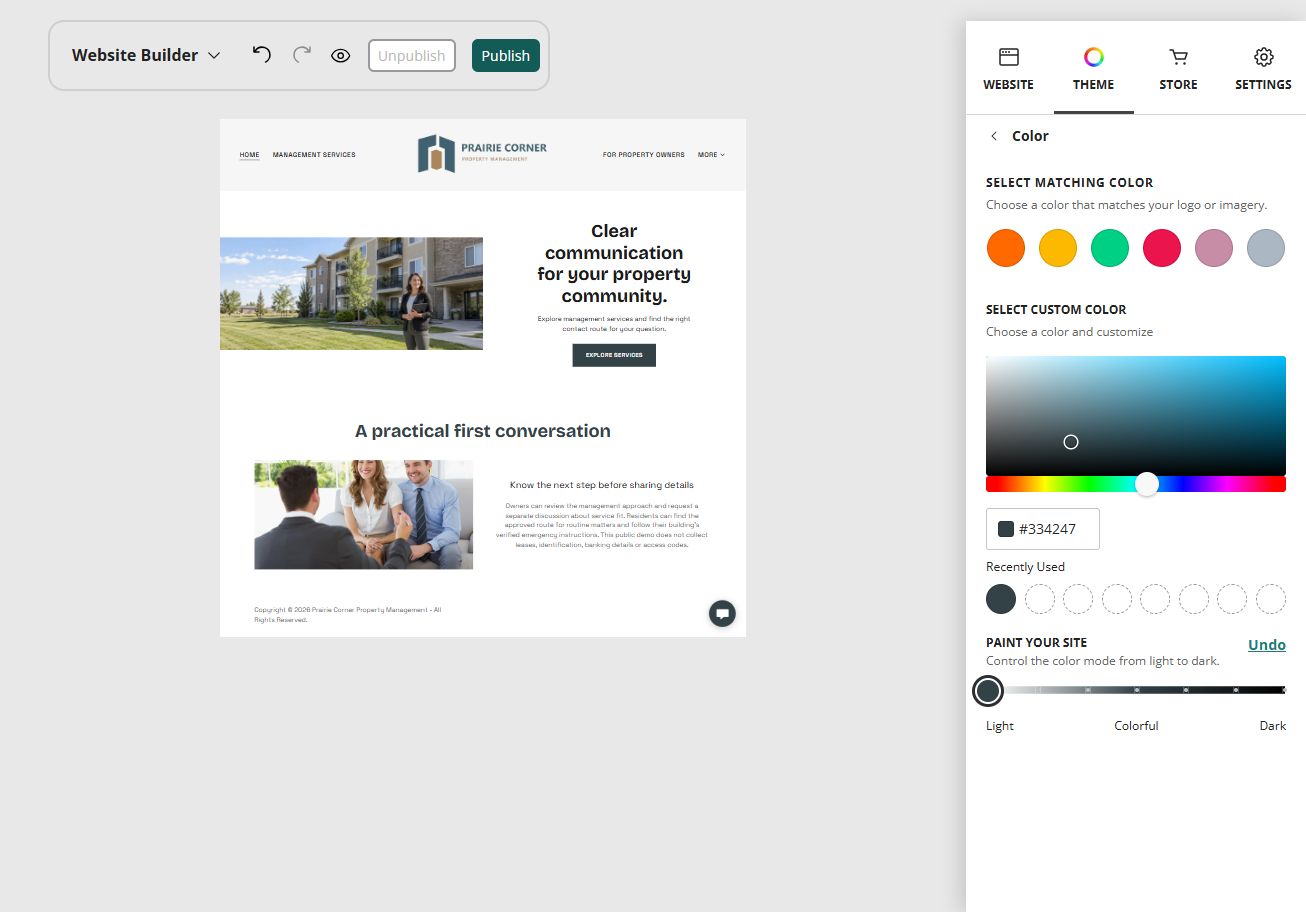
Task: Click 'Know the next step' subheading
Action: point(602,485)
